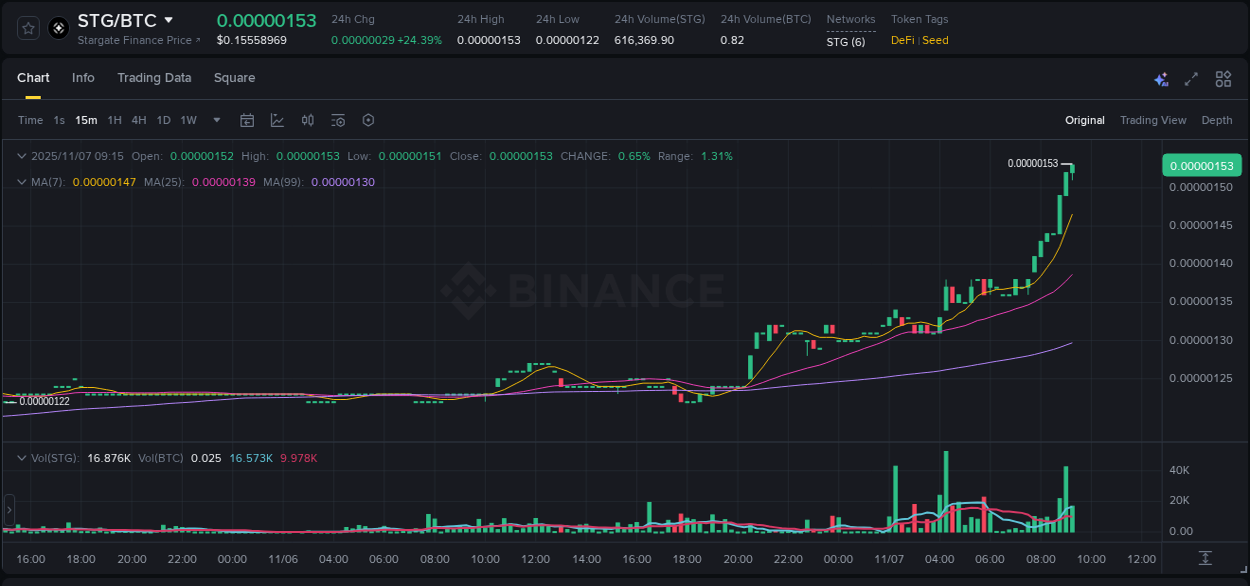The width and height of the screenshot is (1250, 586).
Task: Select the 1H timeframe
Action: click(x=113, y=120)
